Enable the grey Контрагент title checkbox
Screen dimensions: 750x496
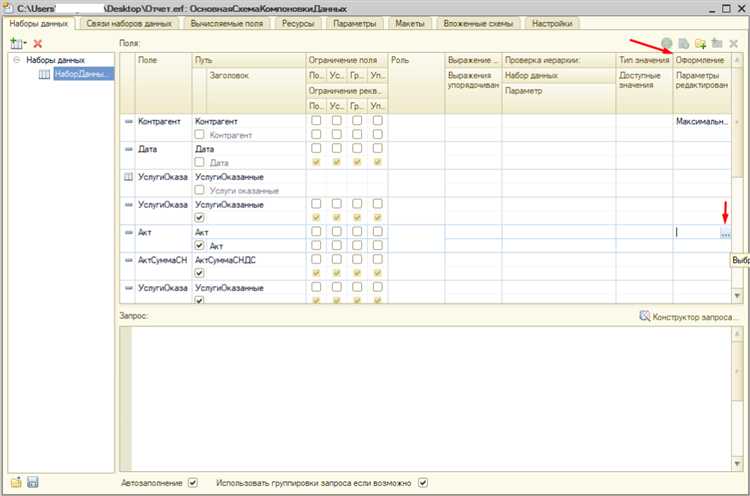pyautogui.click(x=199, y=134)
